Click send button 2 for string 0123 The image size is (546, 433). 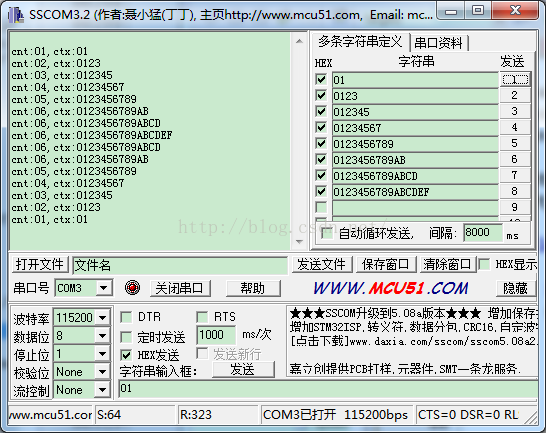tap(515, 95)
